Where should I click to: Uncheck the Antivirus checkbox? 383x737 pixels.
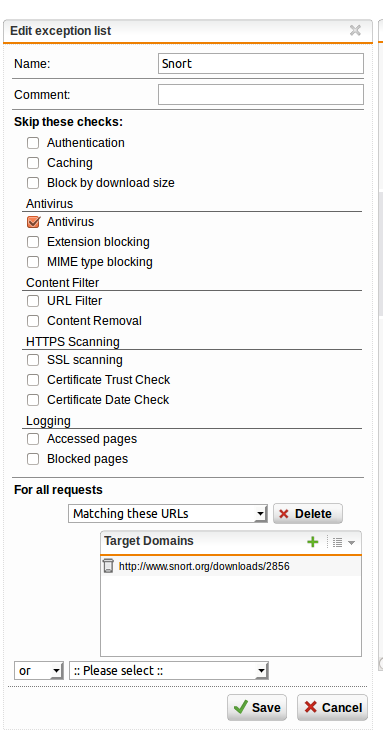point(33,222)
